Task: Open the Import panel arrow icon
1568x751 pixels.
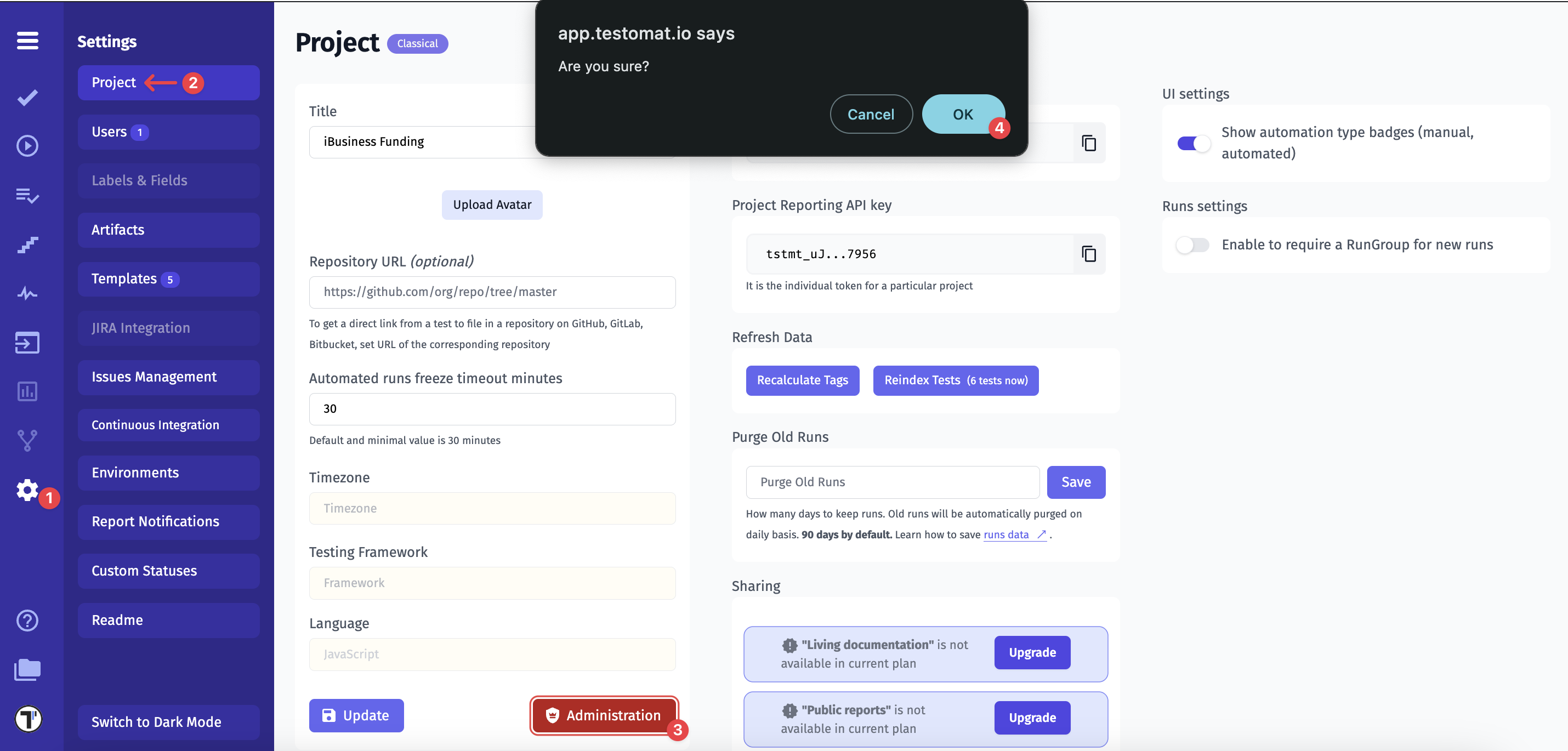Action: coord(27,343)
